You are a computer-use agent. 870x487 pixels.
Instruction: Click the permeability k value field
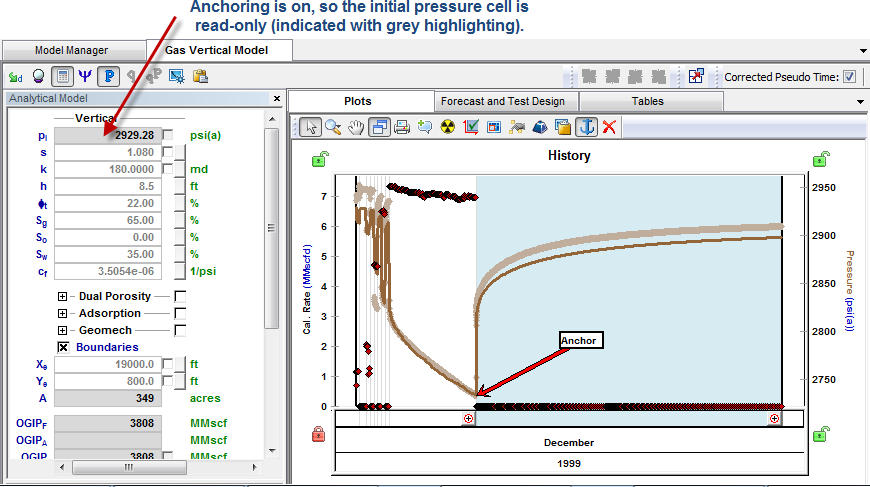(106, 169)
